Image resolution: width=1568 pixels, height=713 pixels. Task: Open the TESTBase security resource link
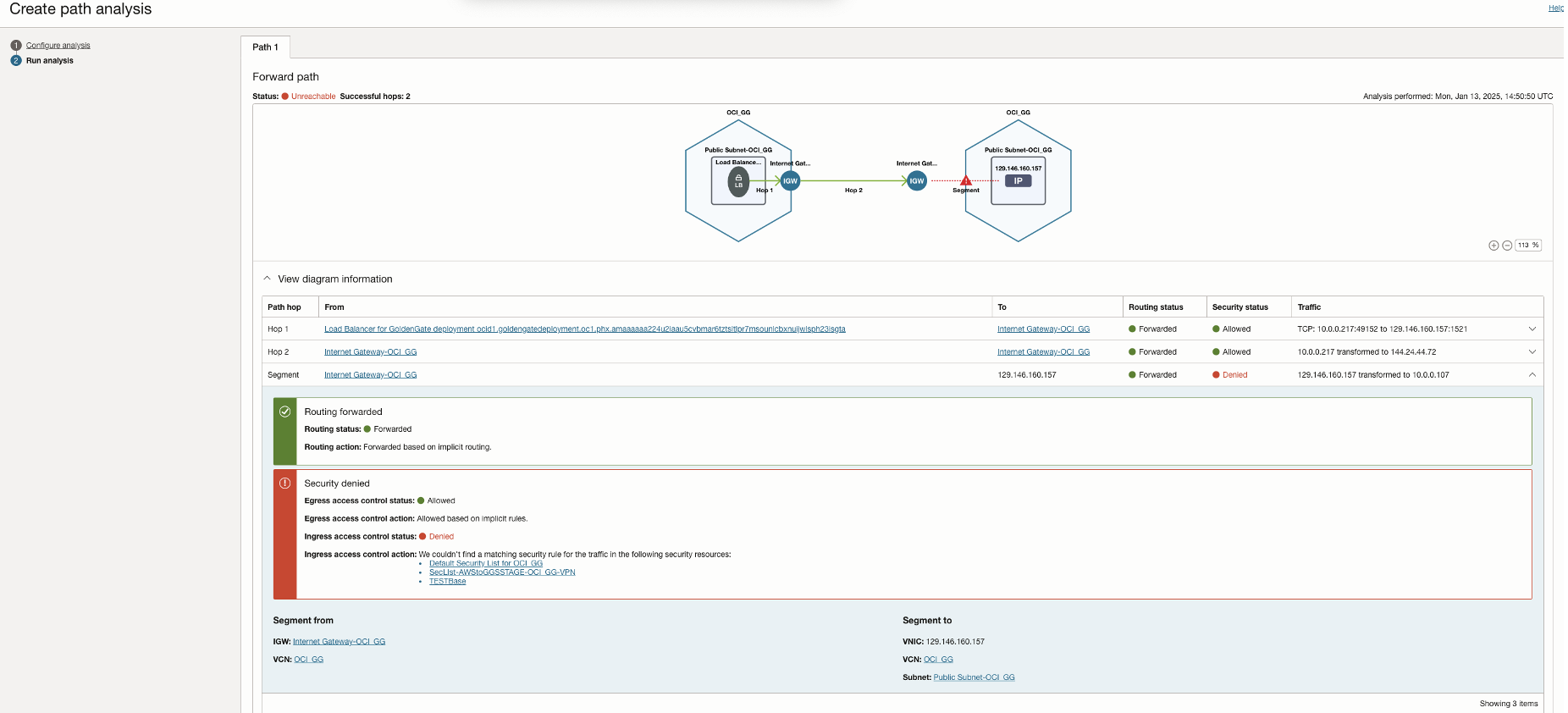coord(448,582)
